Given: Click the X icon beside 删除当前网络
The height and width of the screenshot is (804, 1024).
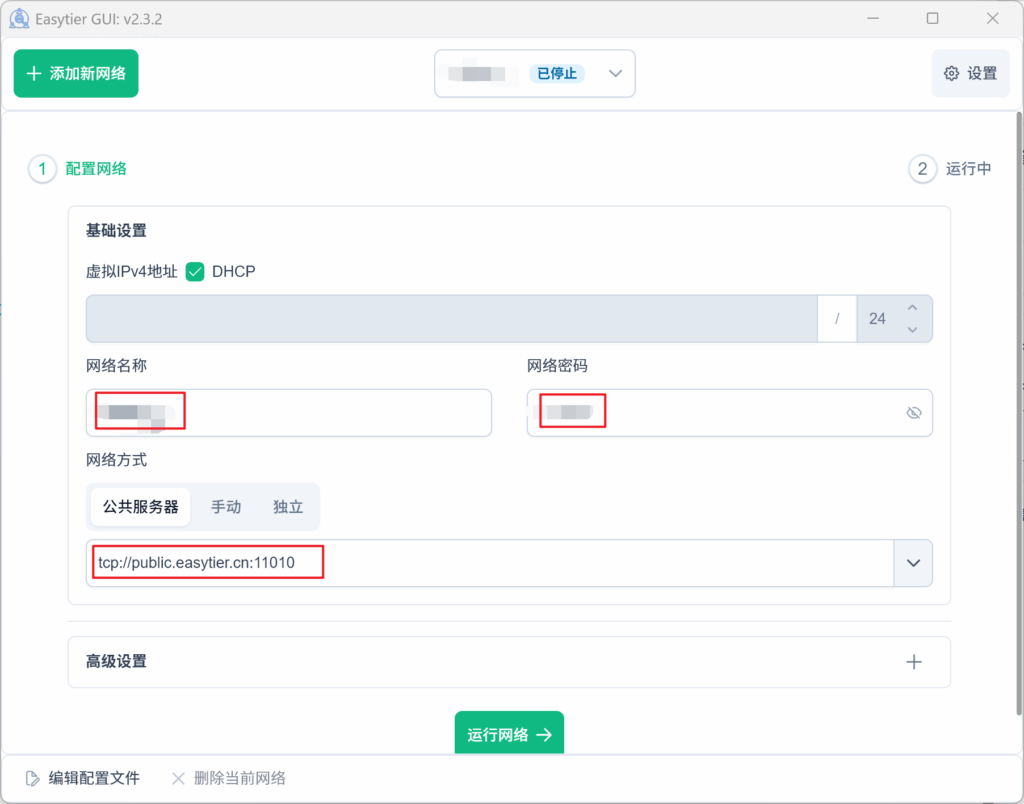Looking at the screenshot, I should 178,778.
